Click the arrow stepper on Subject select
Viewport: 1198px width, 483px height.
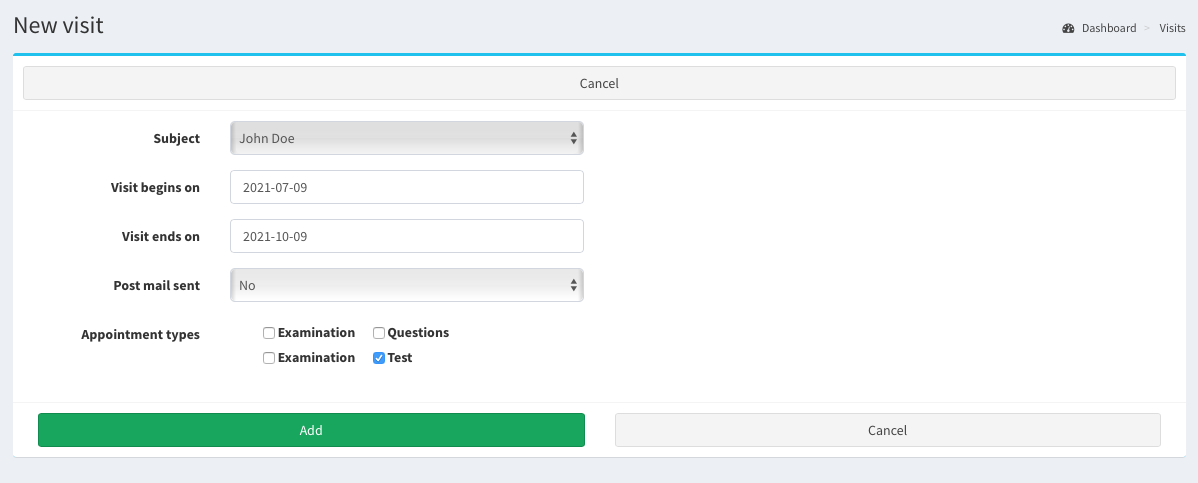[x=574, y=139]
